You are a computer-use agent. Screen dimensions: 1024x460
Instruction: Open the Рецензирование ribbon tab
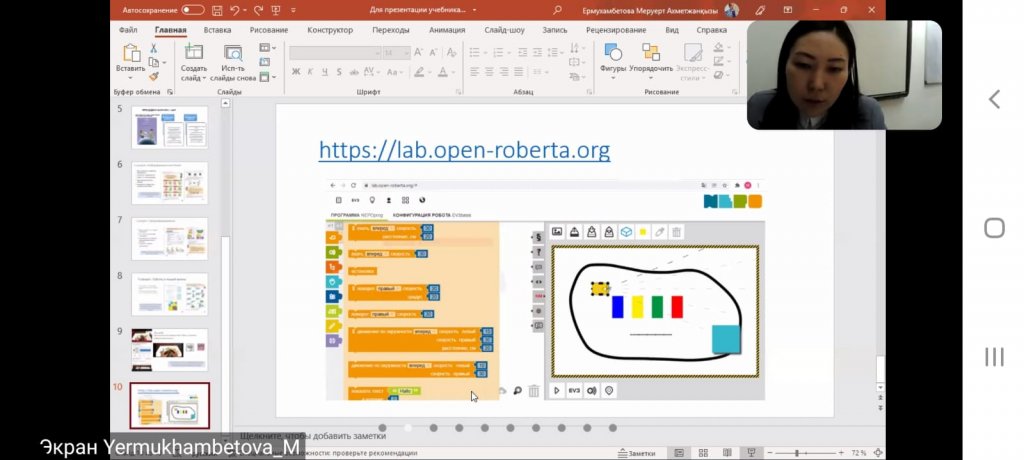point(616,30)
